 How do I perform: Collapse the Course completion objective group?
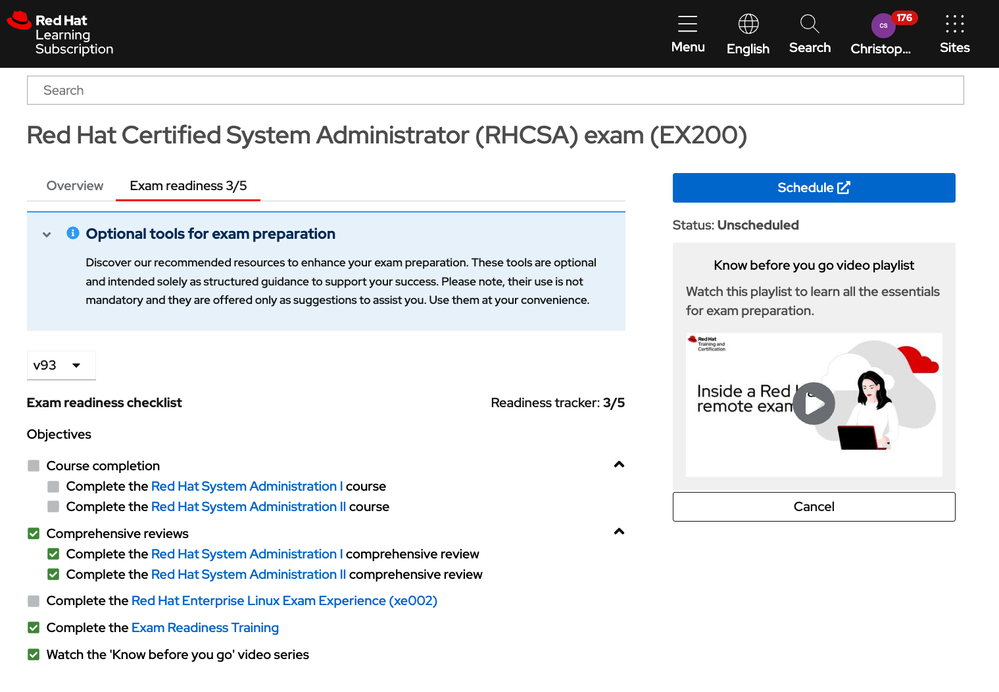[618, 464]
